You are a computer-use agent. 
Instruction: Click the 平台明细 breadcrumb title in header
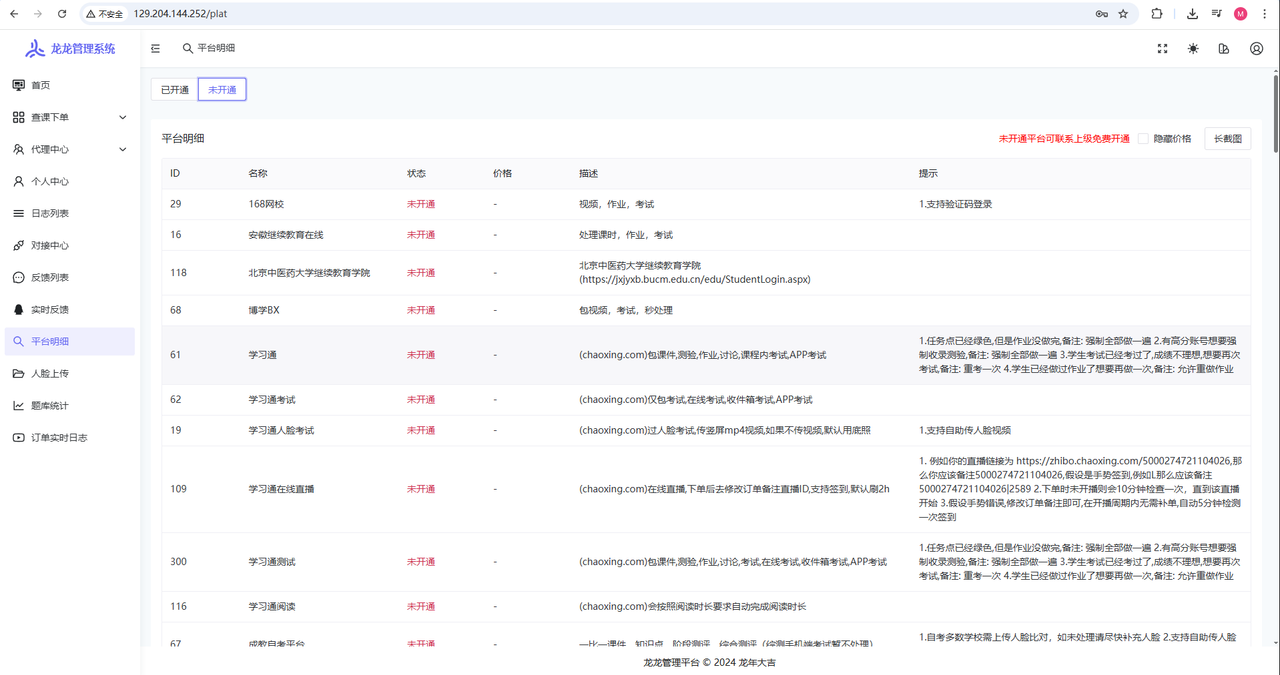pos(216,48)
